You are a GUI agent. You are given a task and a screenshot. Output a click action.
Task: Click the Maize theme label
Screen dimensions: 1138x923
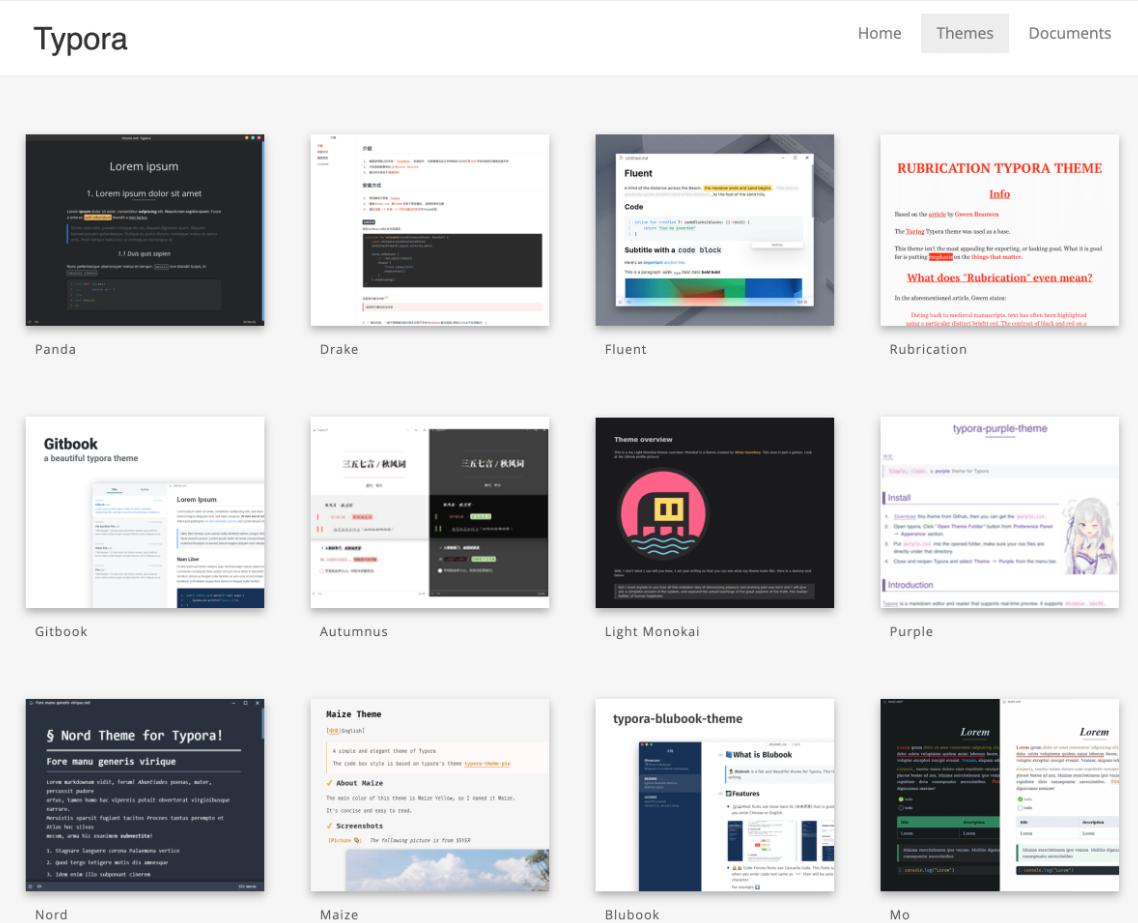(x=339, y=914)
